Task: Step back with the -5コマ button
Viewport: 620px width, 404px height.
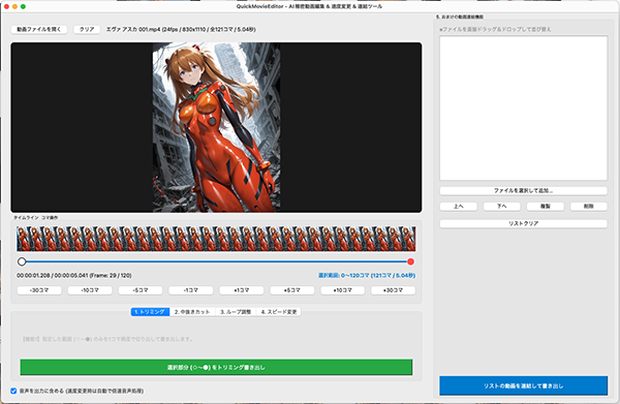Action: (x=140, y=290)
